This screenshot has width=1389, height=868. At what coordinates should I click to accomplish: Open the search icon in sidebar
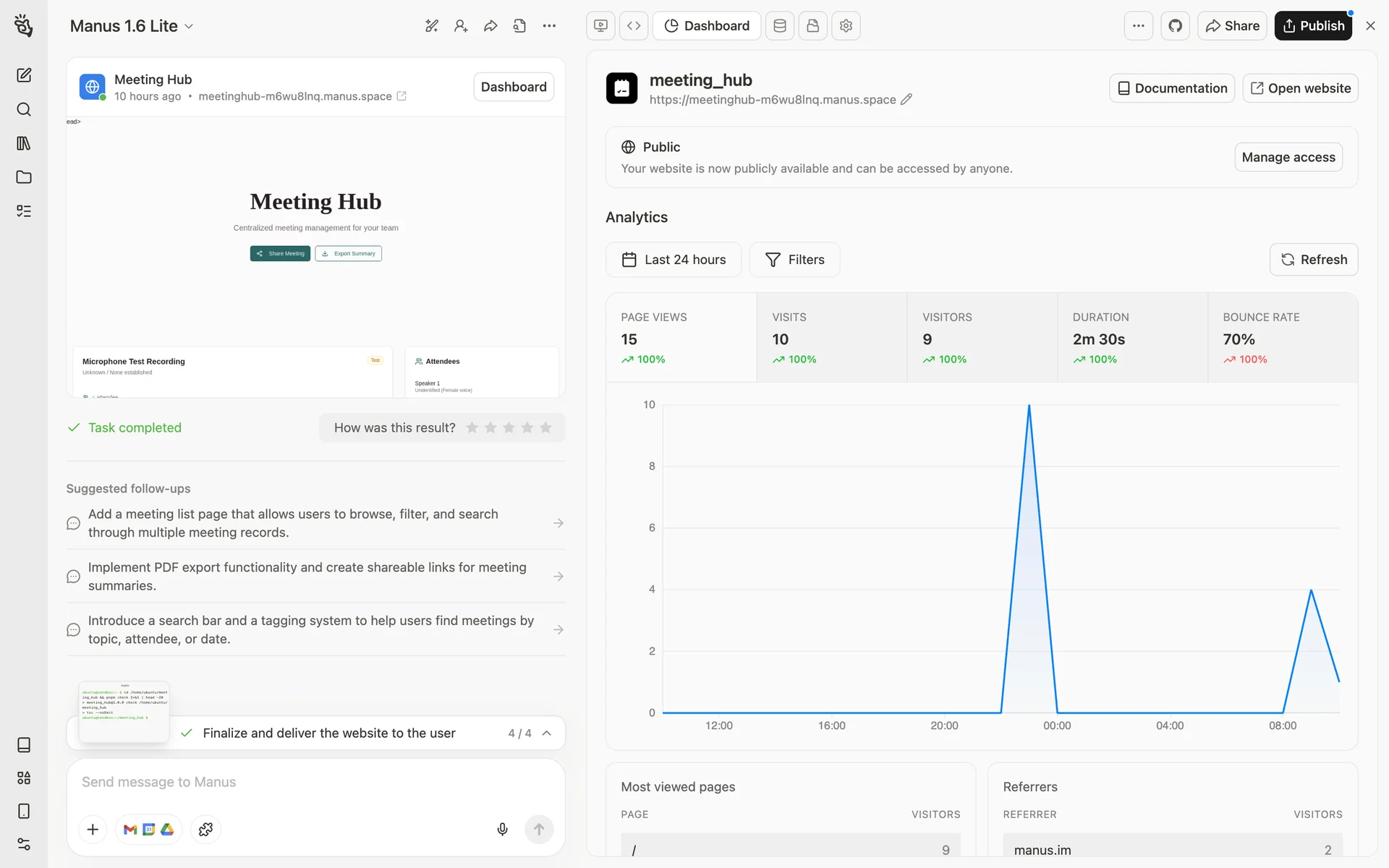pyautogui.click(x=24, y=109)
